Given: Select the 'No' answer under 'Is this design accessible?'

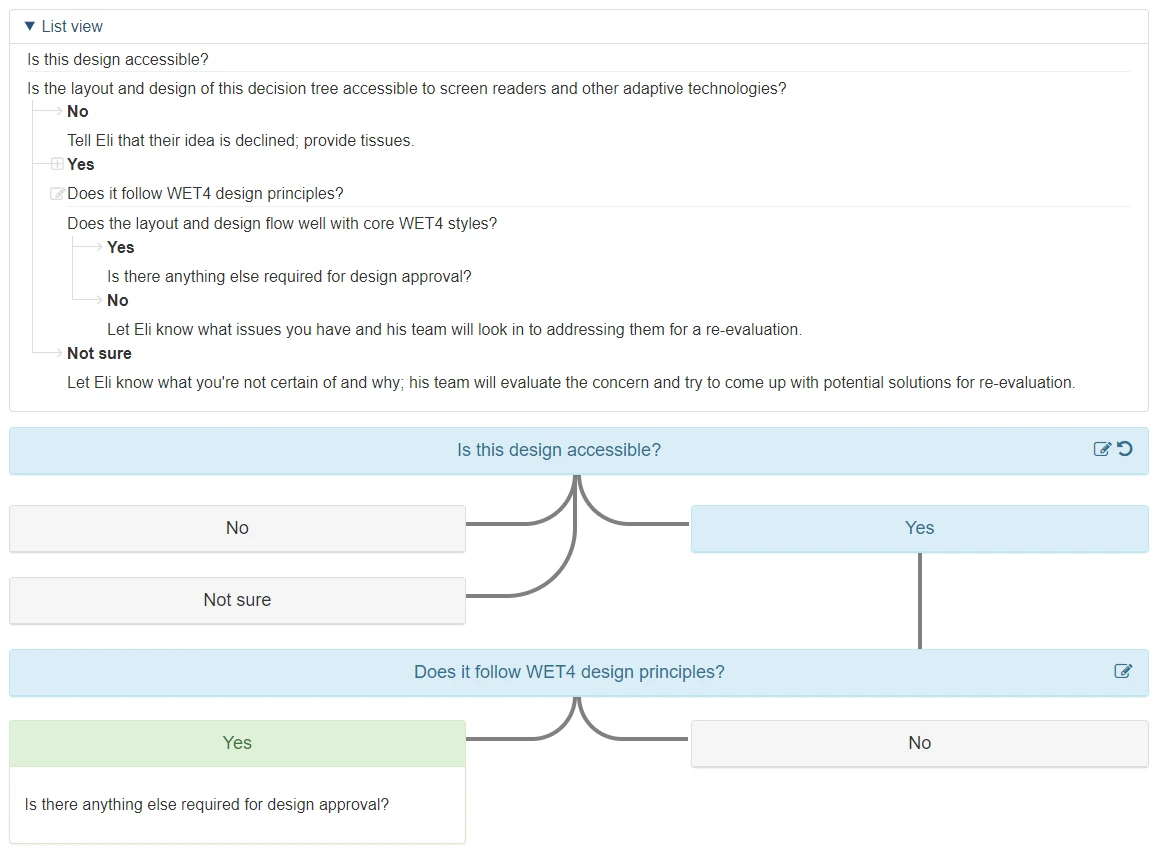Looking at the screenshot, I should pyautogui.click(x=237, y=528).
